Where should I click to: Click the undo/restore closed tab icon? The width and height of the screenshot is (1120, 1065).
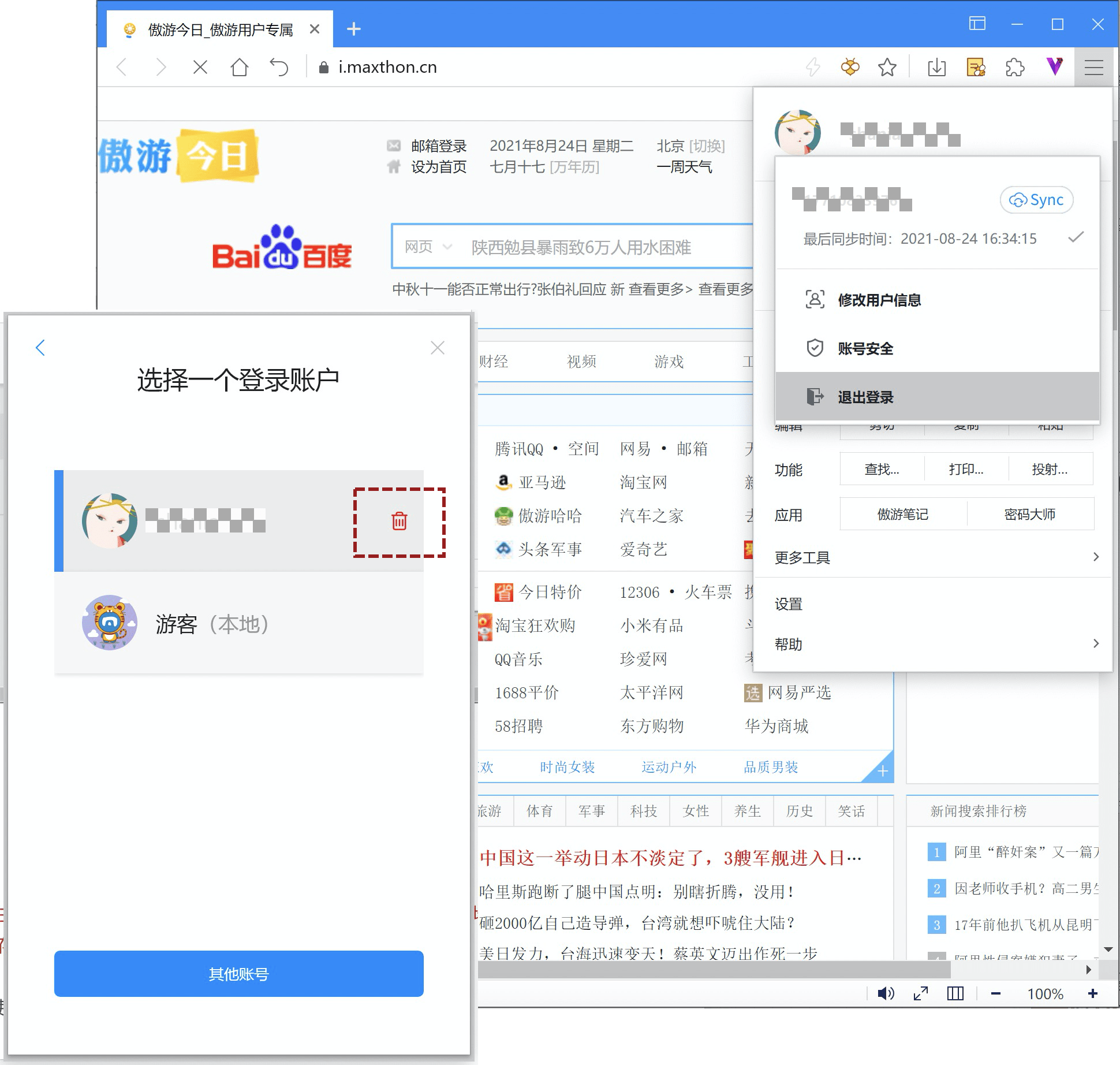click(279, 68)
